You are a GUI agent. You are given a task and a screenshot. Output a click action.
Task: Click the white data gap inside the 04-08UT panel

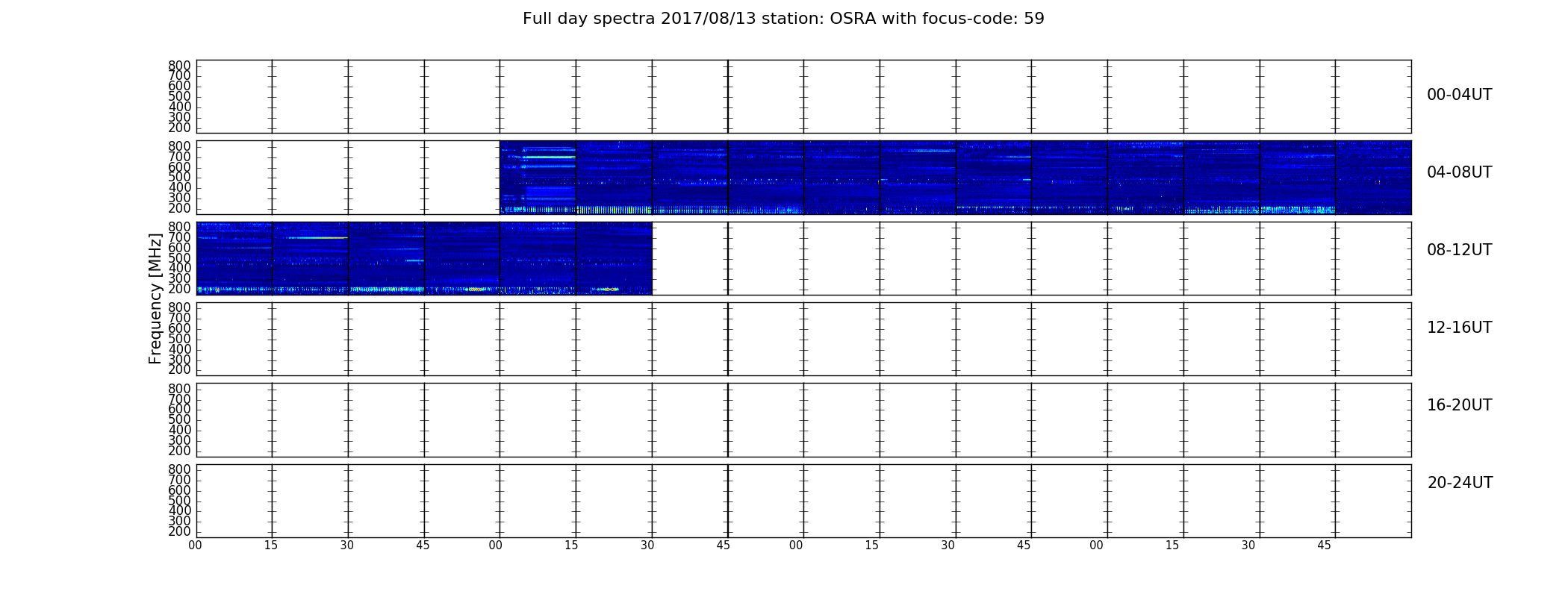(348, 178)
